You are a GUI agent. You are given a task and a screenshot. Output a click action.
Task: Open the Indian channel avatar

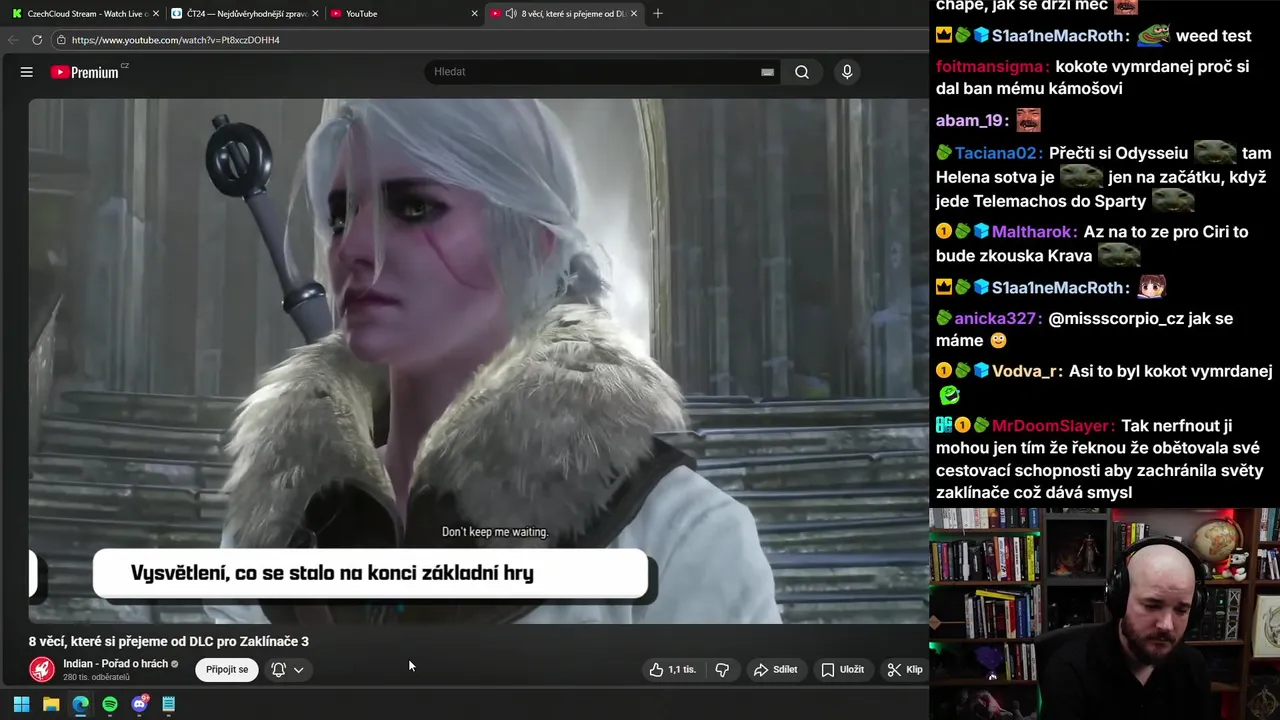(42, 669)
